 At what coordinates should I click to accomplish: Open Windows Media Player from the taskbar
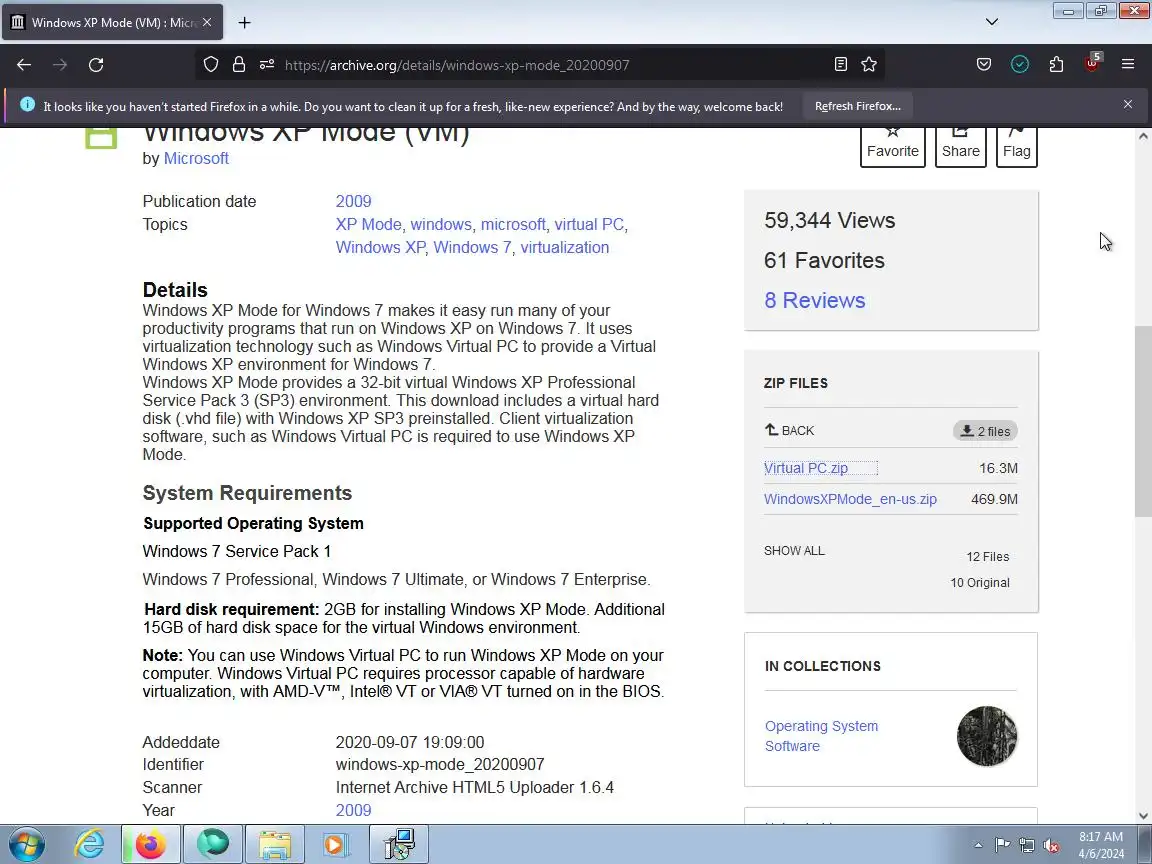pos(334,844)
